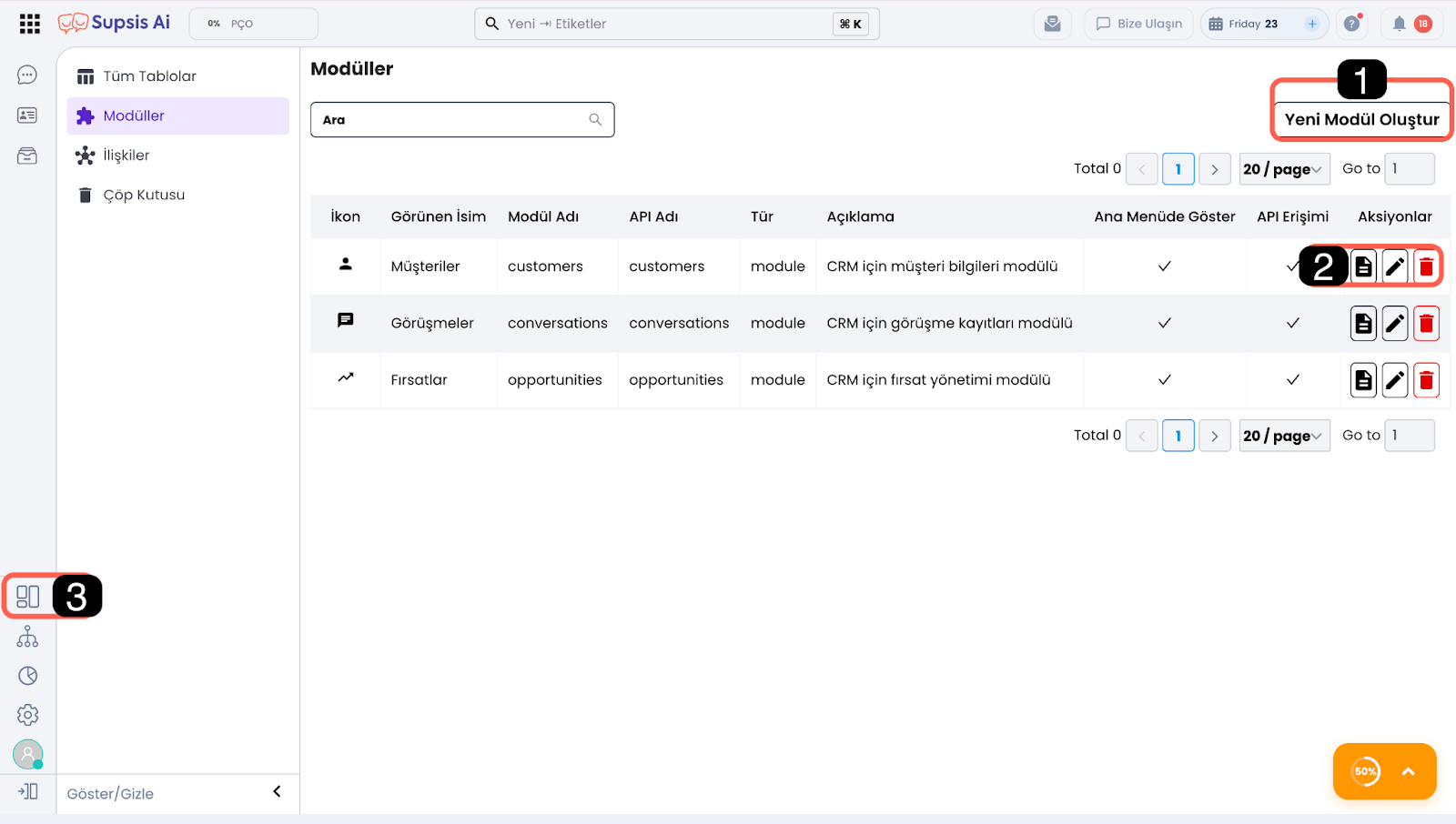The image size is (1456, 824).
Task: Open document icon for Müşteriler row
Action: point(1363,266)
